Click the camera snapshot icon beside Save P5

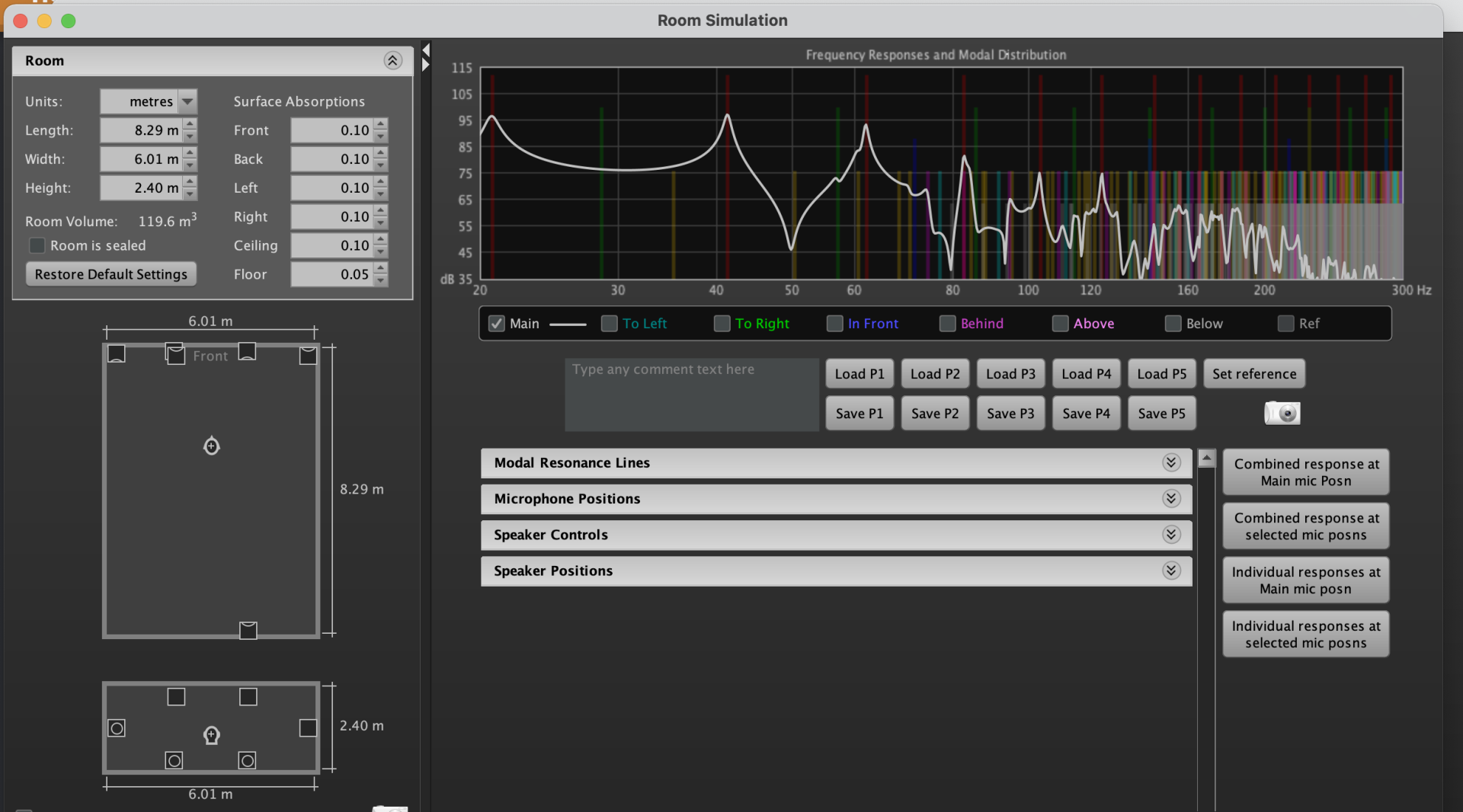point(1282,413)
